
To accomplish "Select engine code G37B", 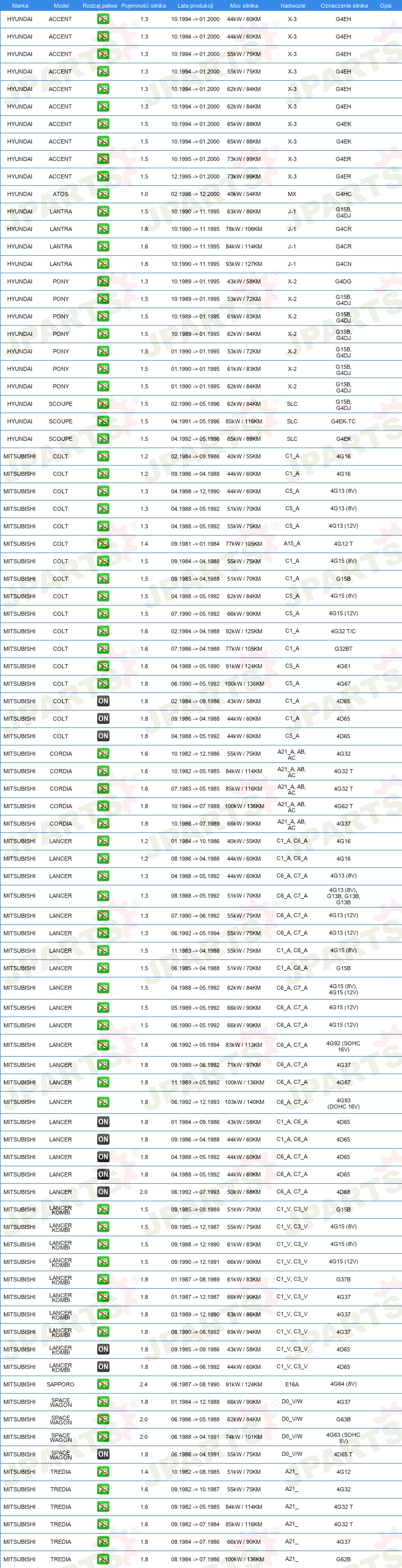I will click(343, 1279).
